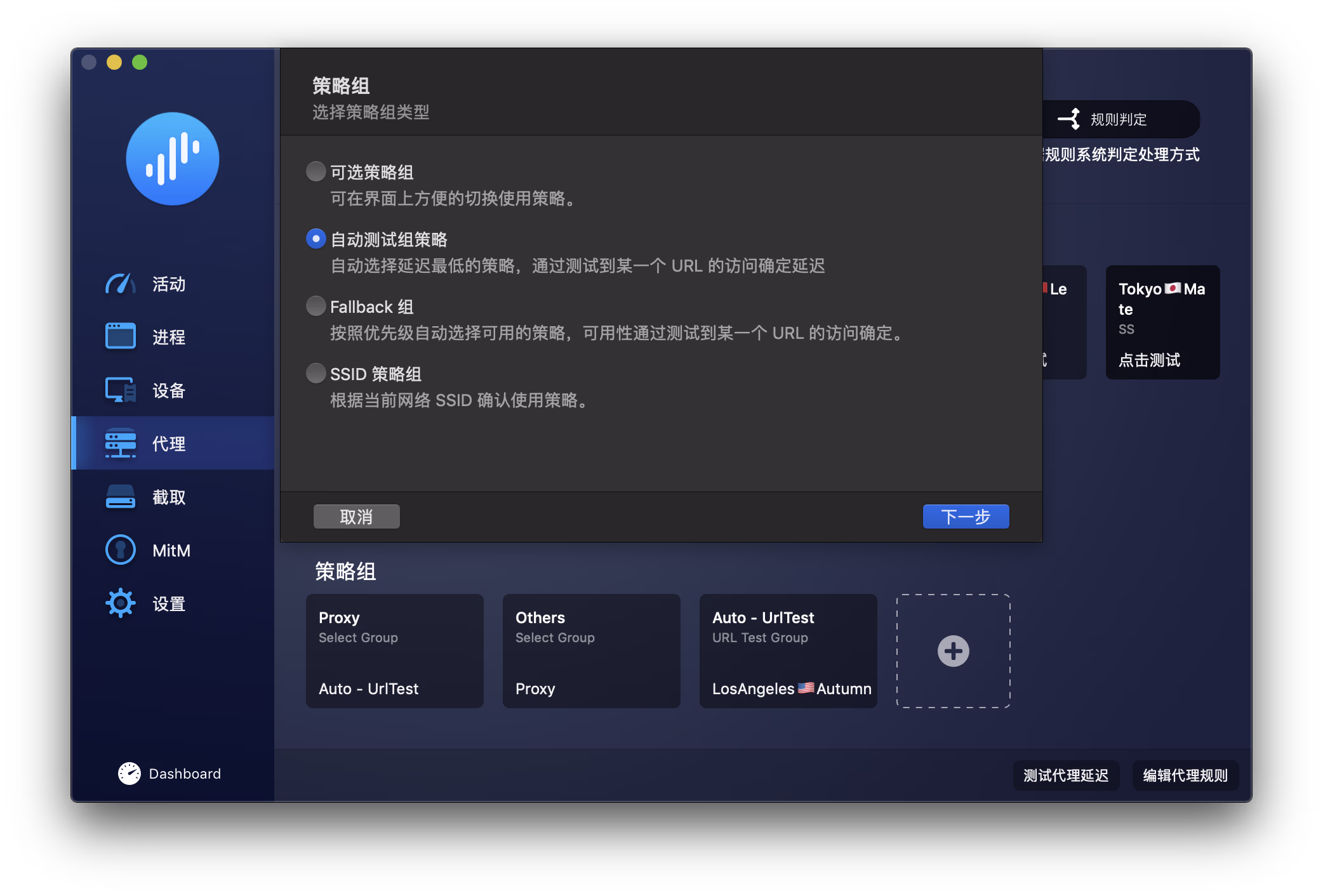Click the 取消 cancel button
Screen dimensions: 1323x896
(x=356, y=517)
